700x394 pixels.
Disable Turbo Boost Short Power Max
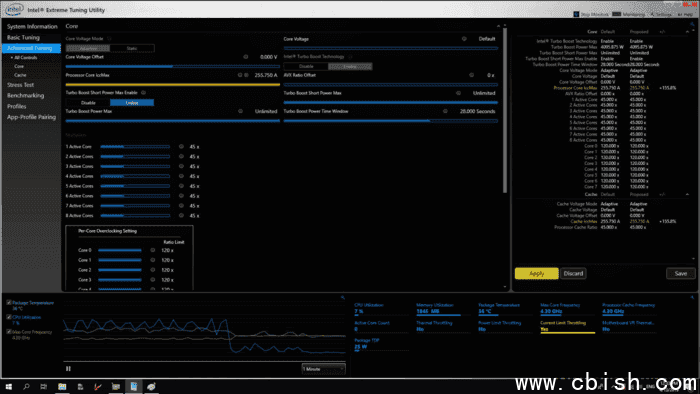point(88,103)
